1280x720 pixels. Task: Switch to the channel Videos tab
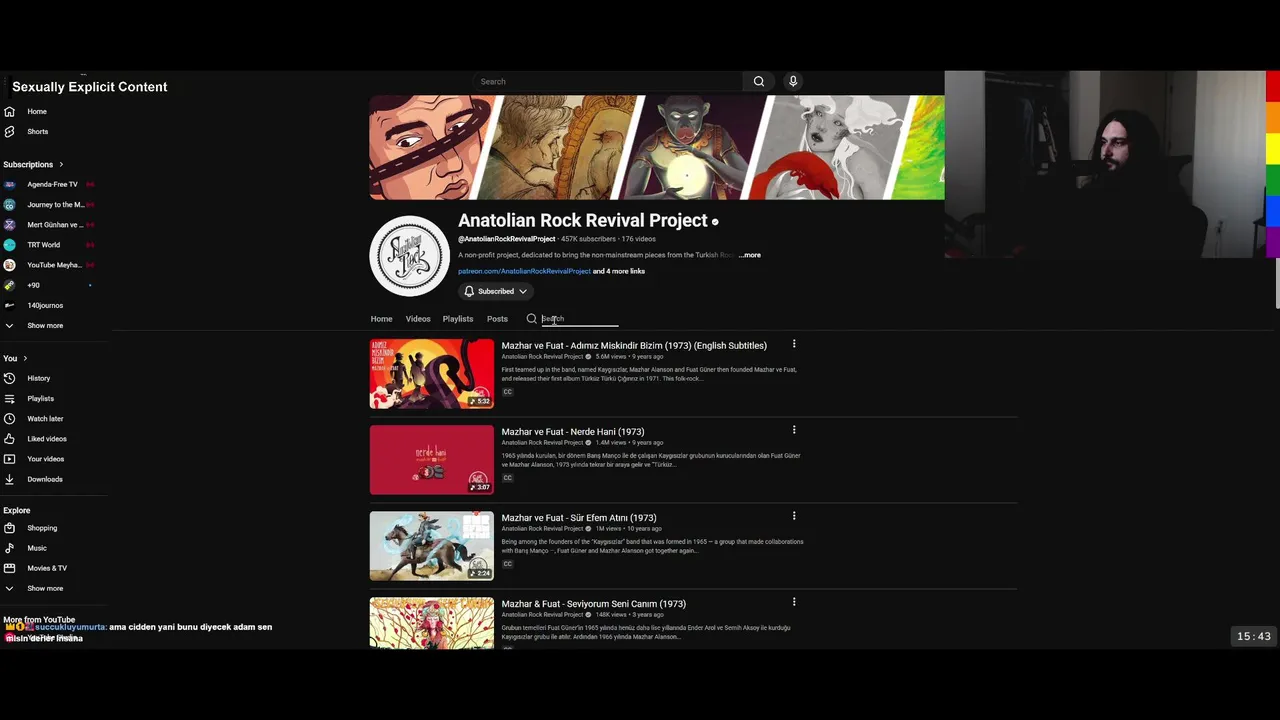(x=418, y=319)
